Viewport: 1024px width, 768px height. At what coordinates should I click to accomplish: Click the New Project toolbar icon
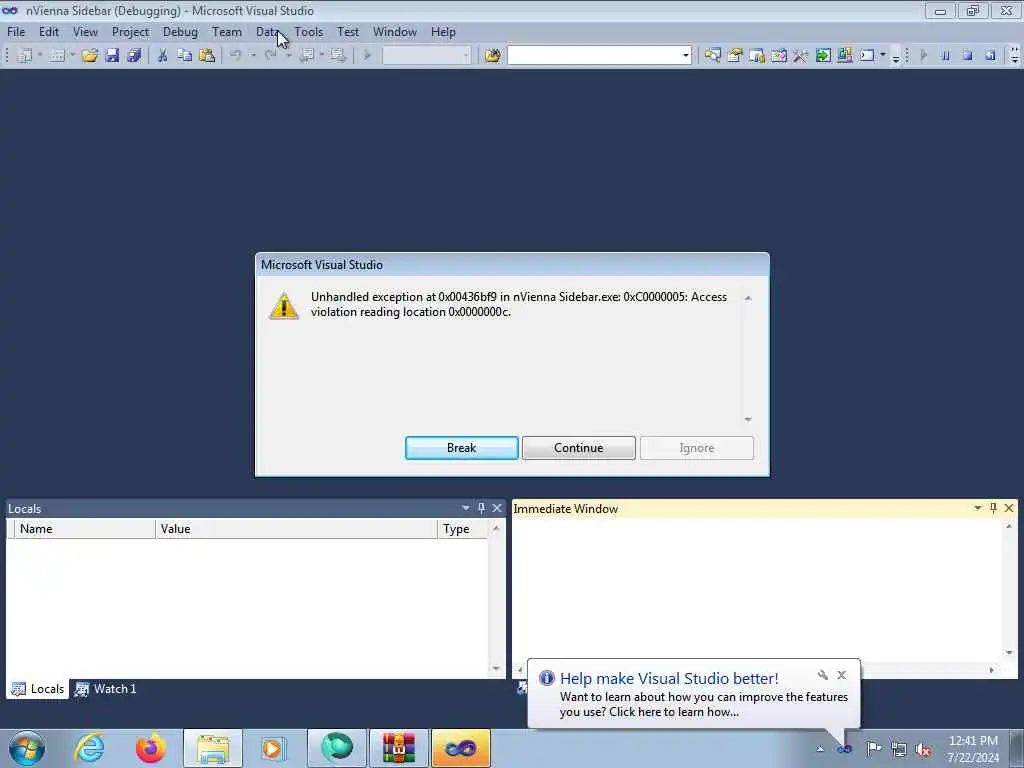coord(24,56)
